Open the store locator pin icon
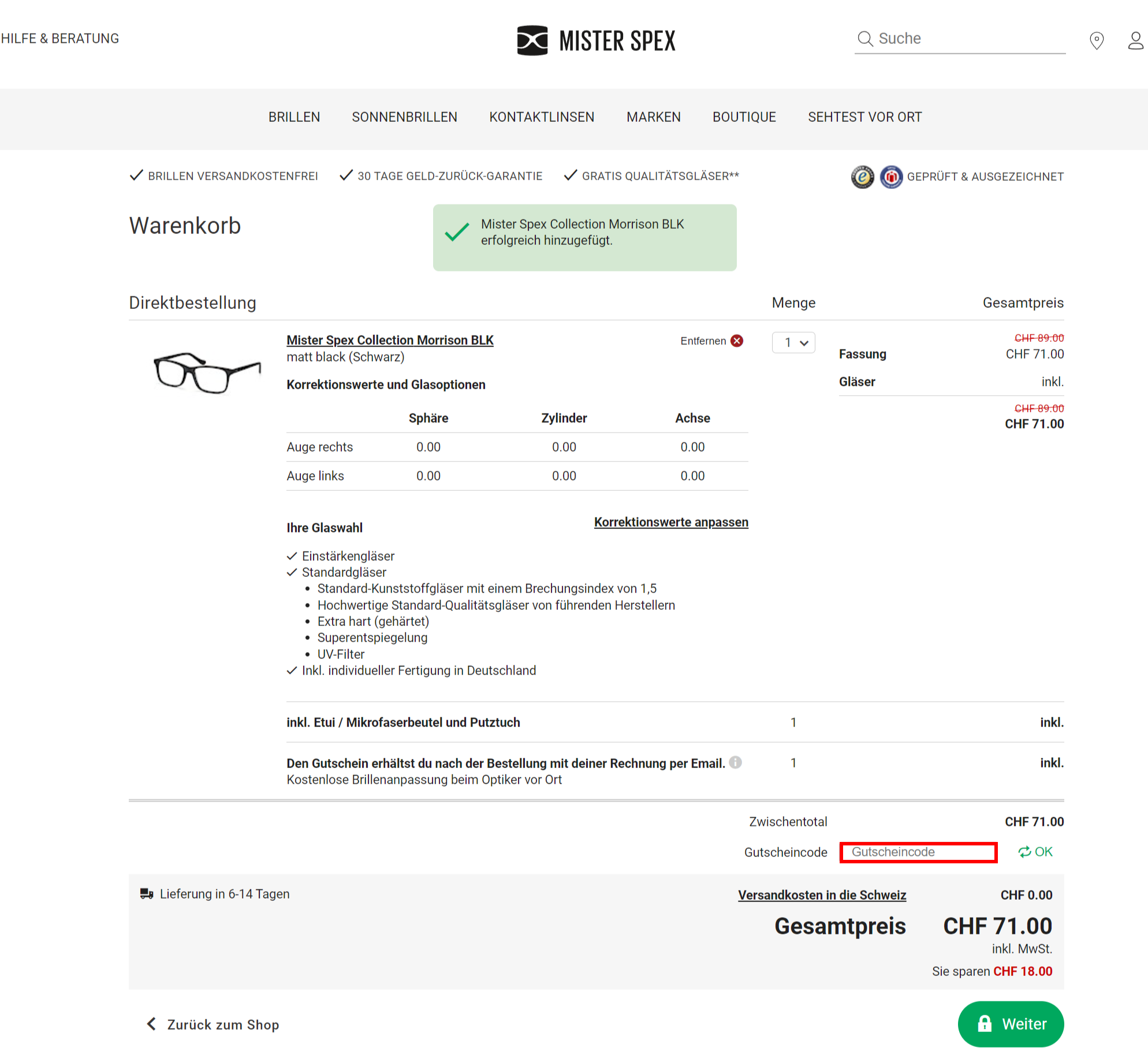 click(1096, 40)
